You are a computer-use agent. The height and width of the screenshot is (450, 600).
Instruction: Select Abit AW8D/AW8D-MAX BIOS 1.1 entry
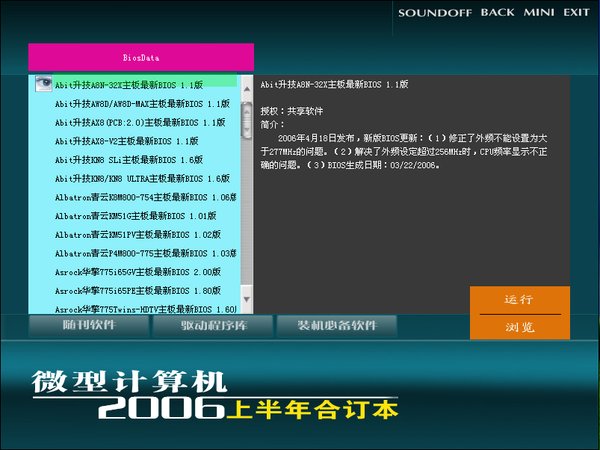142,104
